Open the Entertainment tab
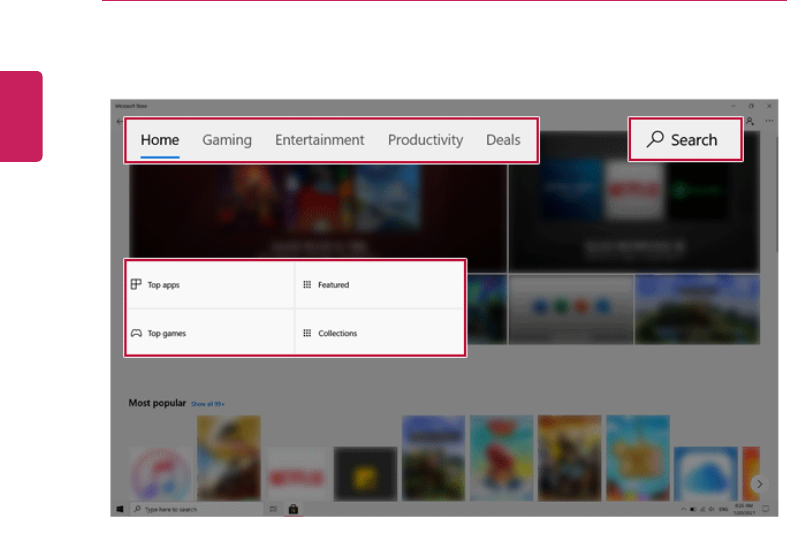Viewport: 790px width, 533px height. 320,140
